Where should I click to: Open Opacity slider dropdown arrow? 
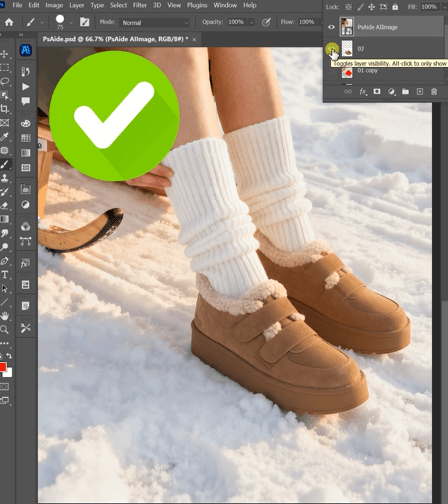252,22
